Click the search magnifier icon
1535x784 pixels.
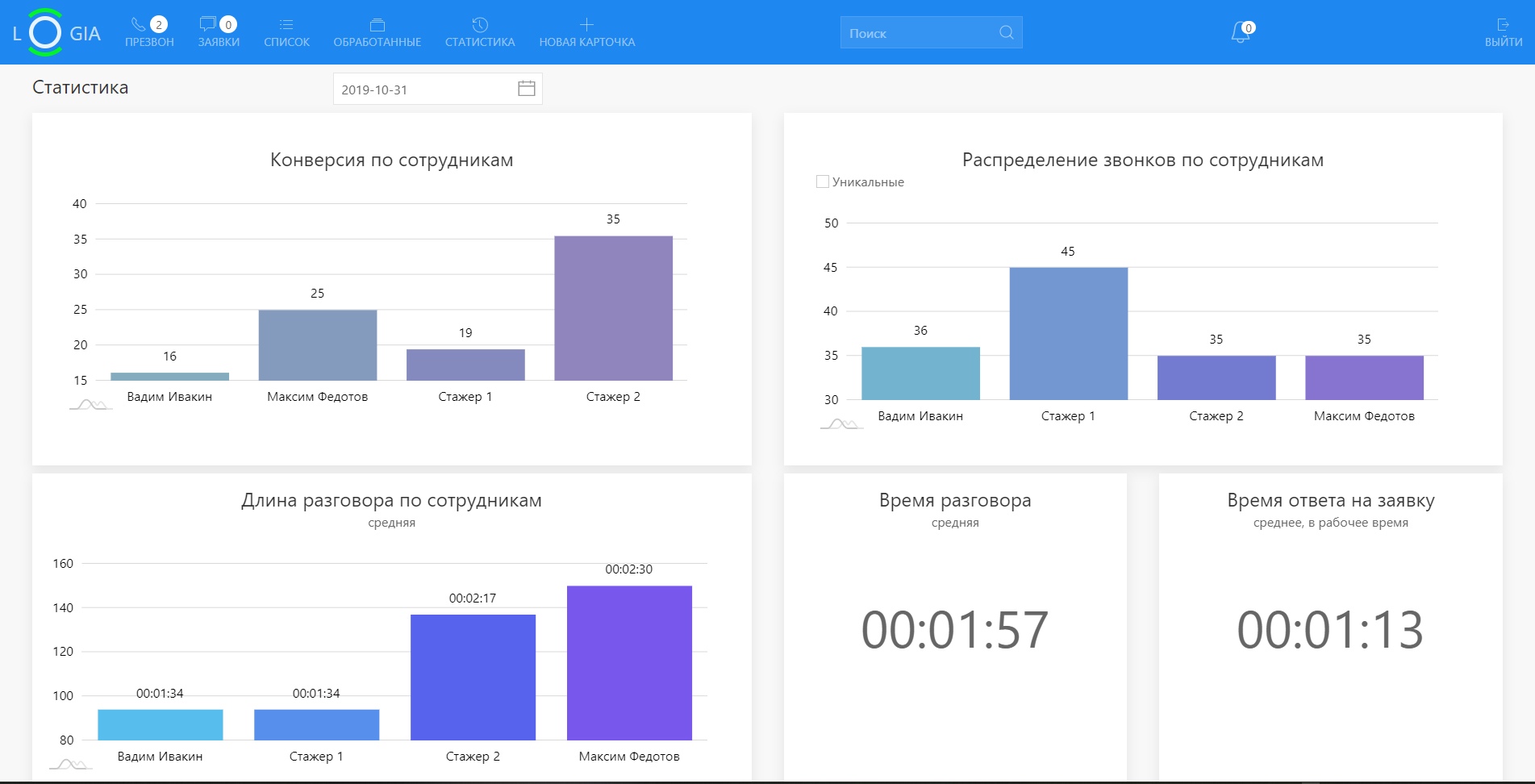tap(1006, 32)
